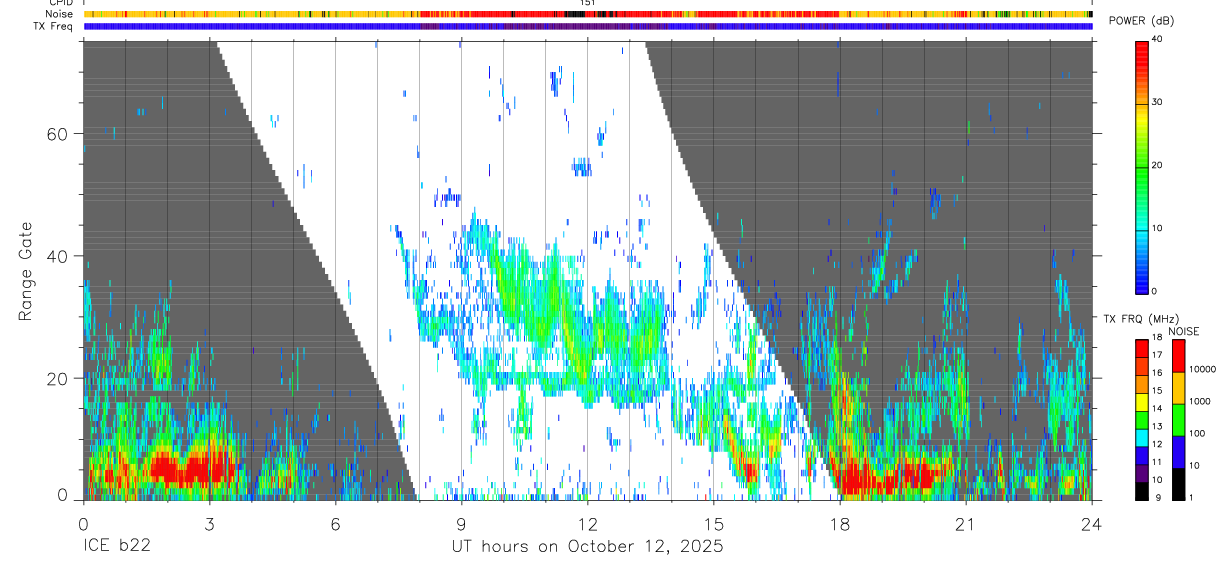Click the 18 label on TX FRQ legend
Image resolution: width=1228 pixels, height=567 pixels.
(1157, 337)
